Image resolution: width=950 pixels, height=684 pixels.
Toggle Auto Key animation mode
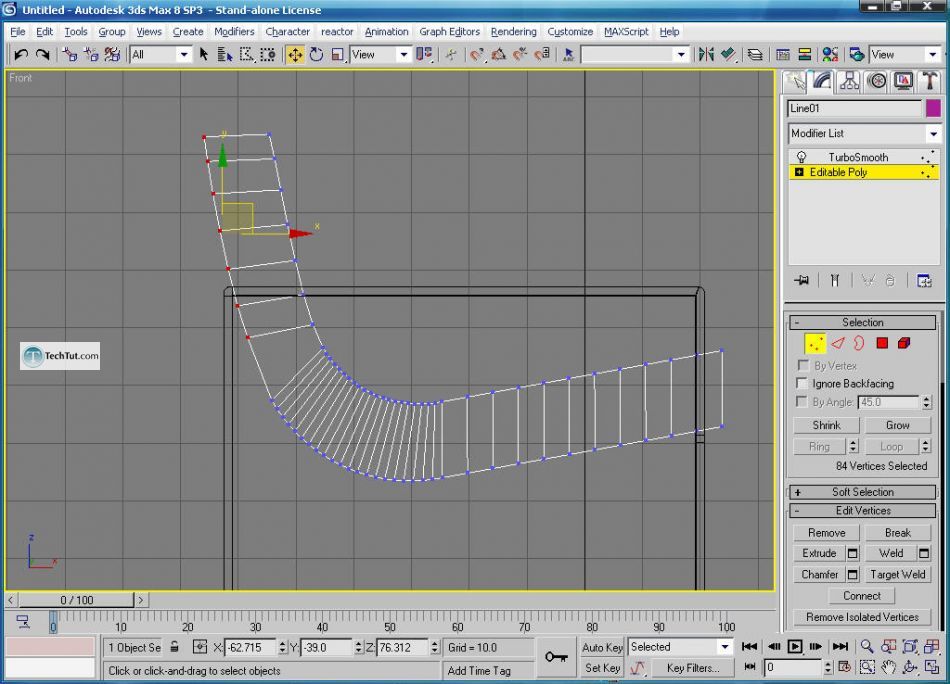tap(602, 647)
